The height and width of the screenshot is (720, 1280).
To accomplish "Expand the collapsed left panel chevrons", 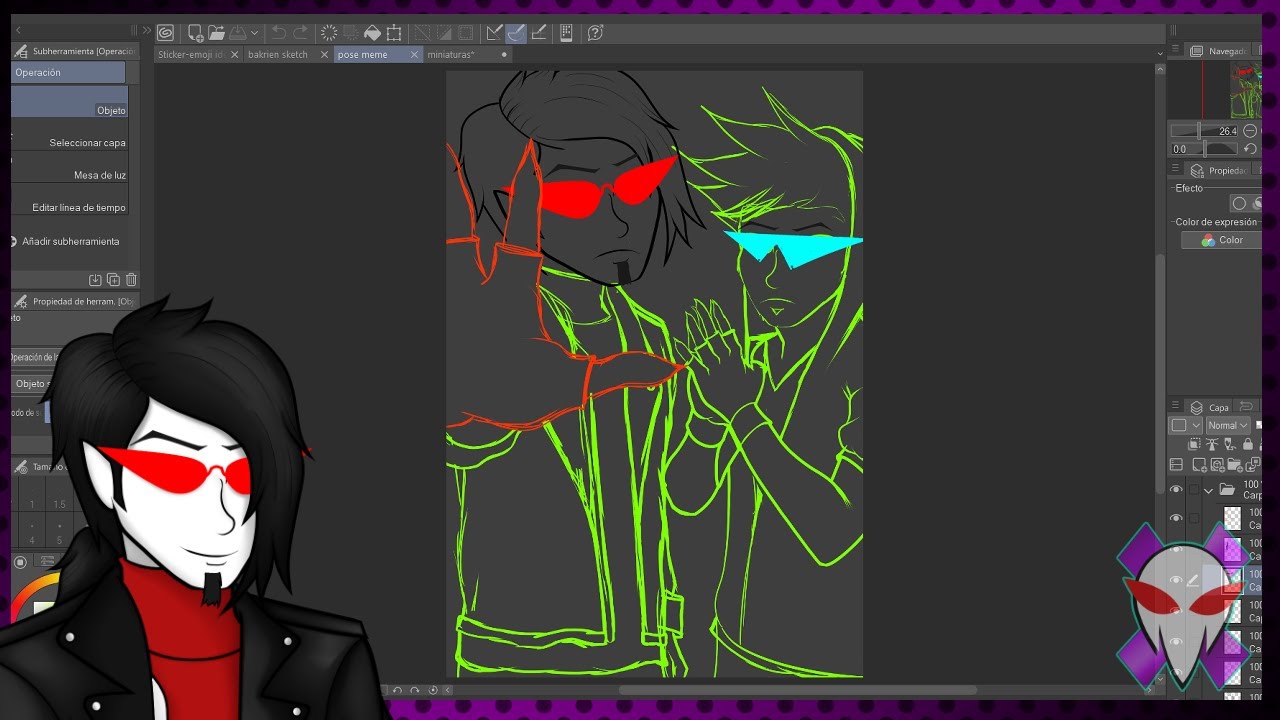I will (x=147, y=30).
